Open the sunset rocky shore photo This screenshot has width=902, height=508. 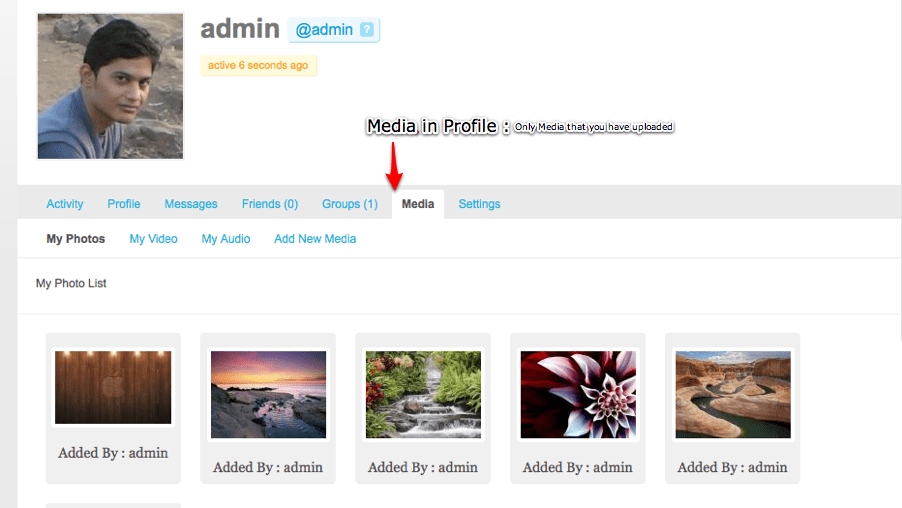[268, 395]
